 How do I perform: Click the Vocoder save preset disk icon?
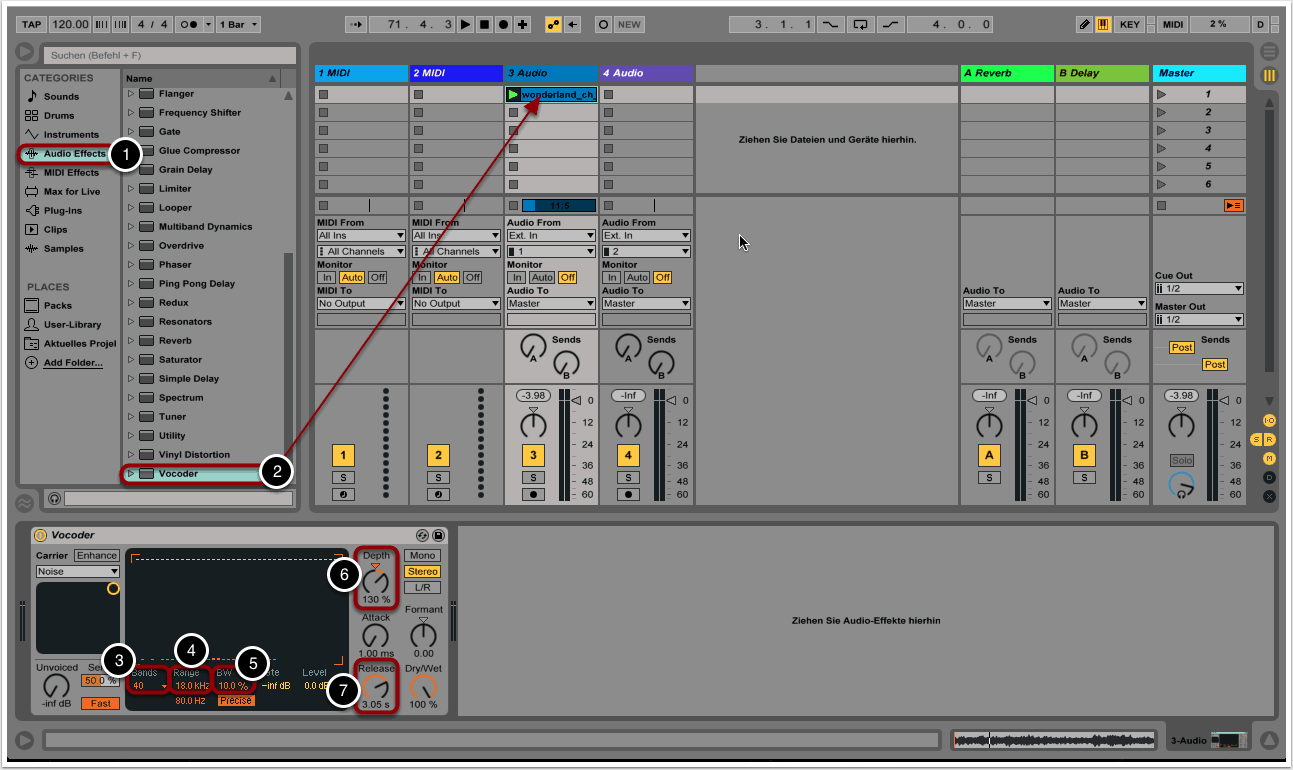coord(438,536)
